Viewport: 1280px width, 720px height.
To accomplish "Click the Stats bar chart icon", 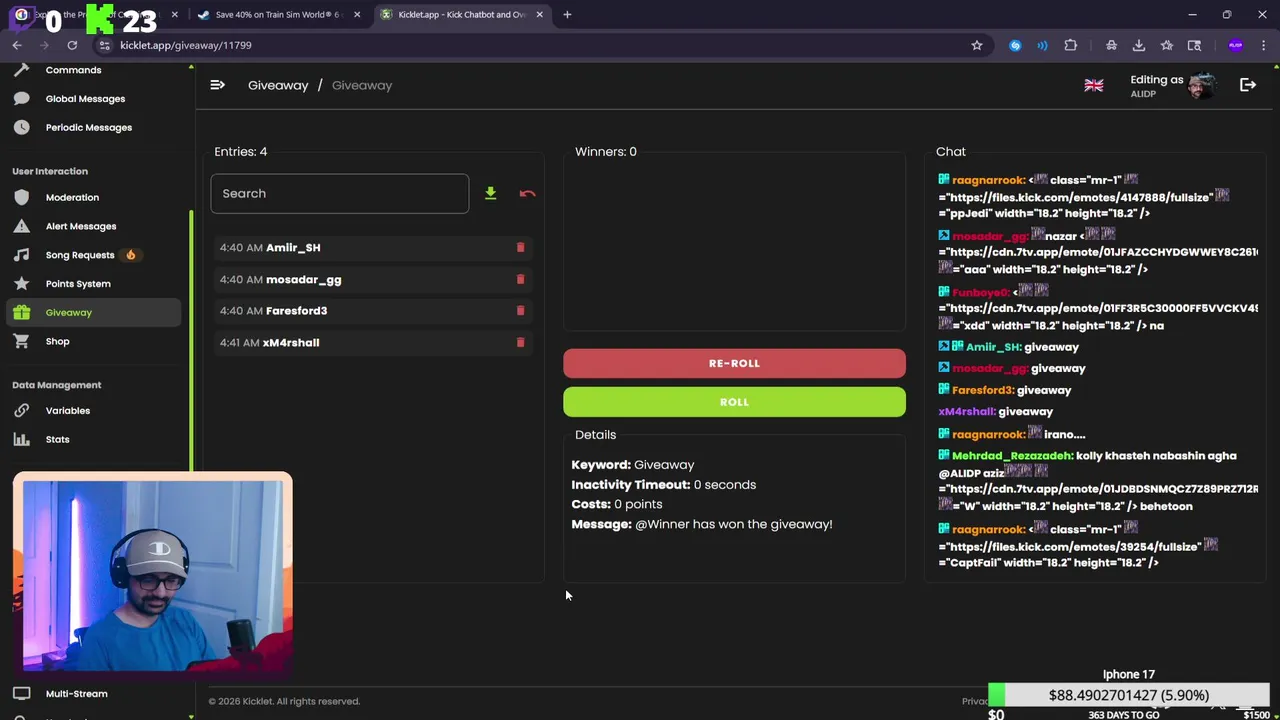I will (x=21, y=439).
